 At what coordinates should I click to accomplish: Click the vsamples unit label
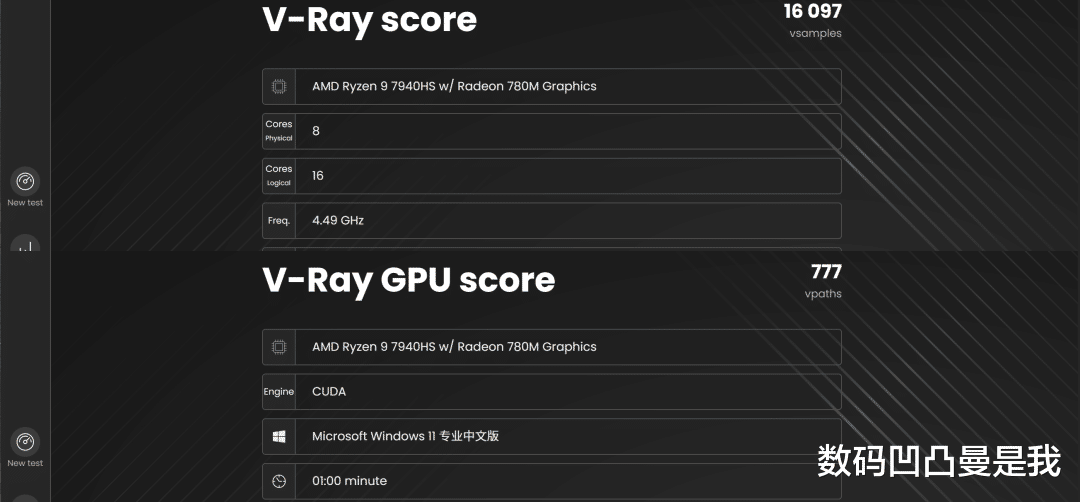point(816,33)
